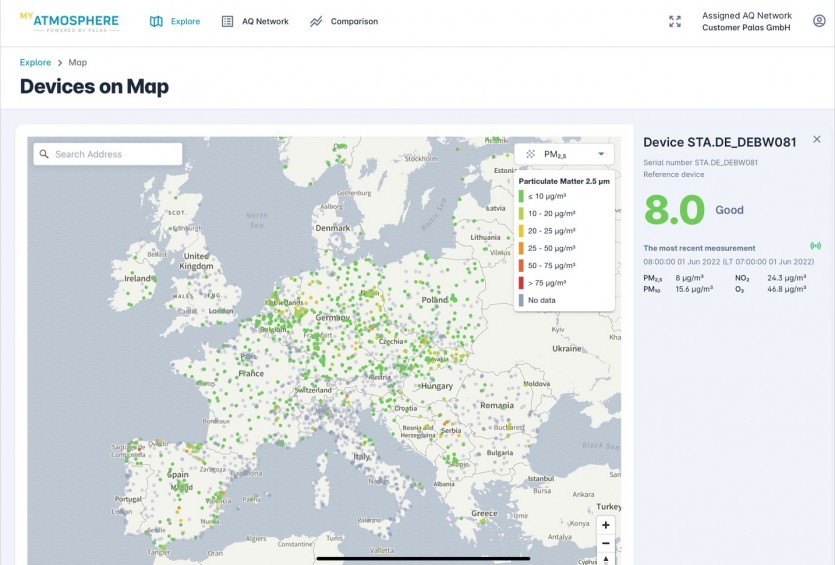Click the search magnifier icon
This screenshot has height=565, width=835.
tap(44, 154)
